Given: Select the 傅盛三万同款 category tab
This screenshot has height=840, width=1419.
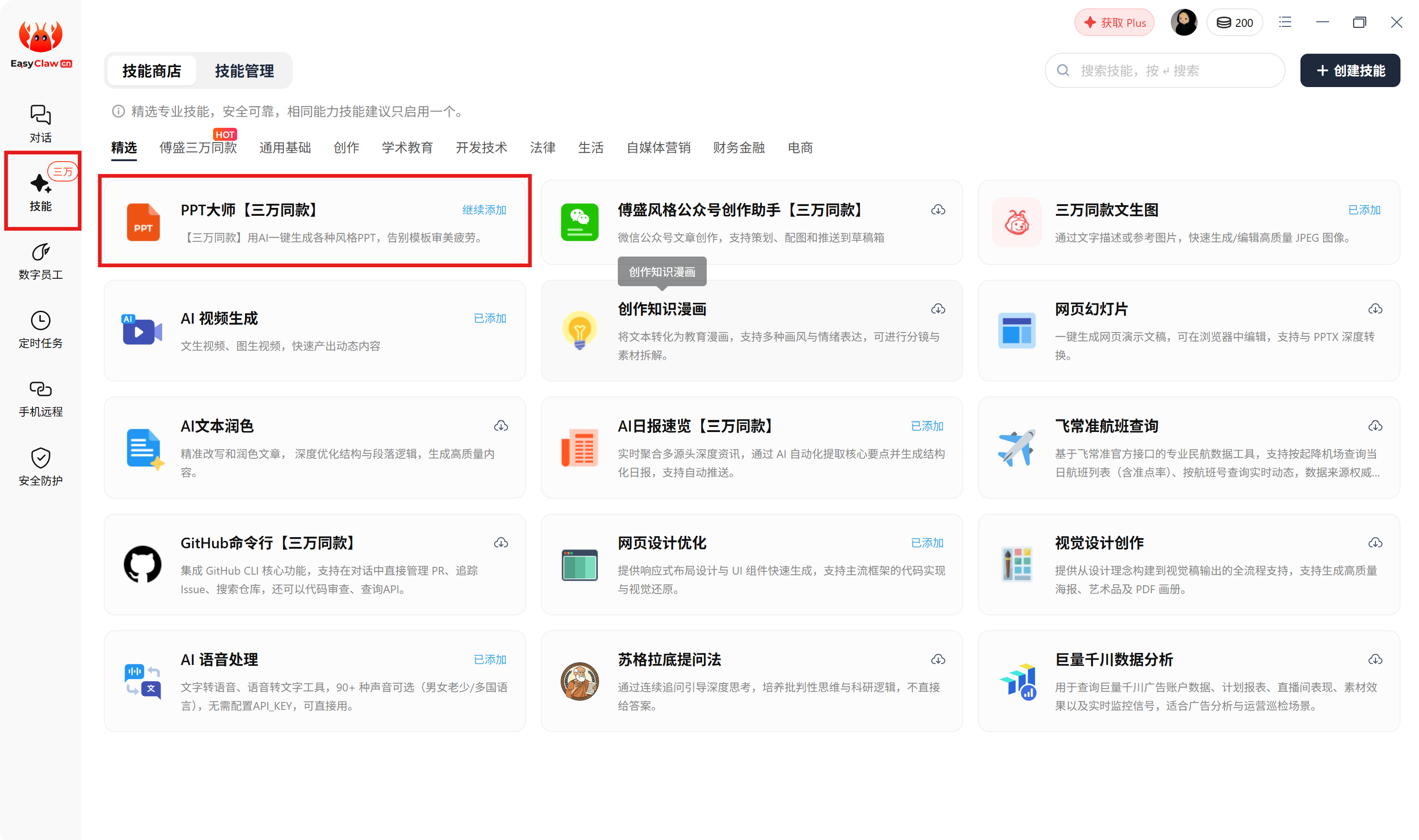Looking at the screenshot, I should (198, 148).
